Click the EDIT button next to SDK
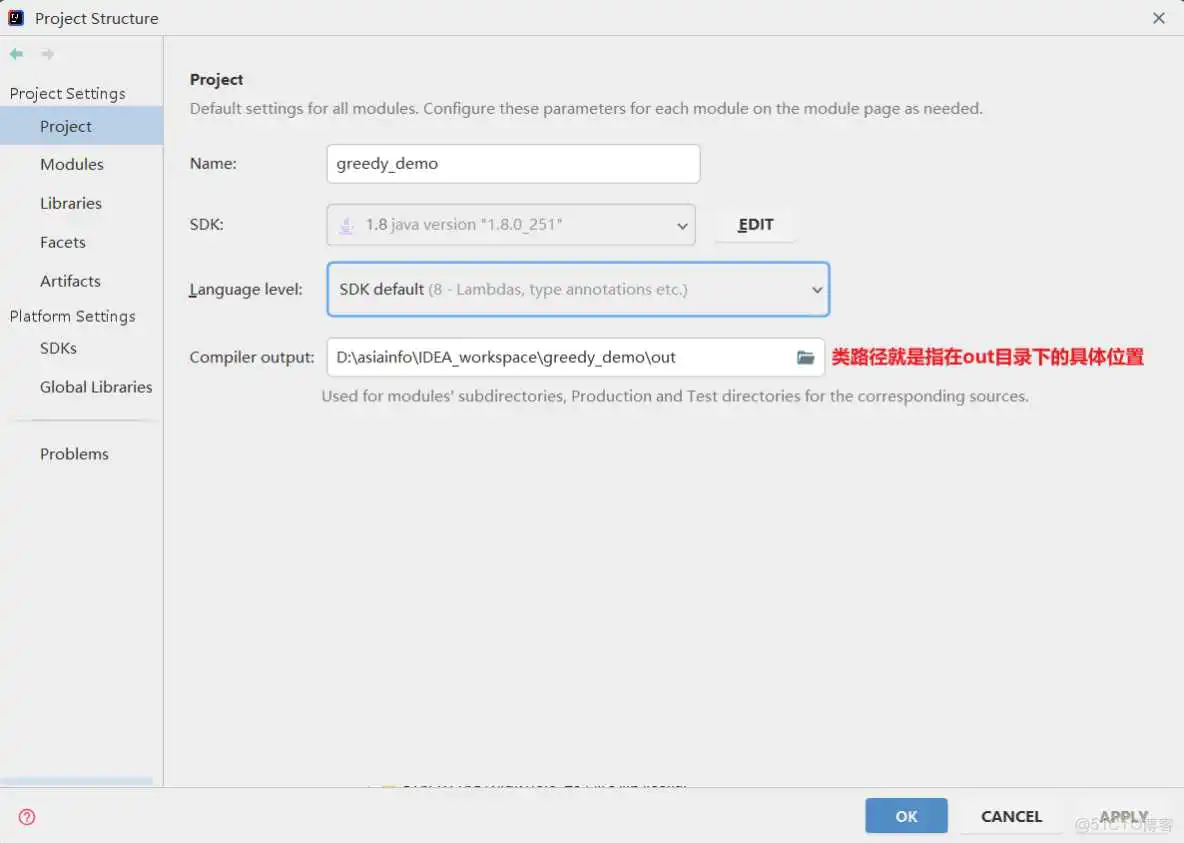 pyautogui.click(x=755, y=225)
